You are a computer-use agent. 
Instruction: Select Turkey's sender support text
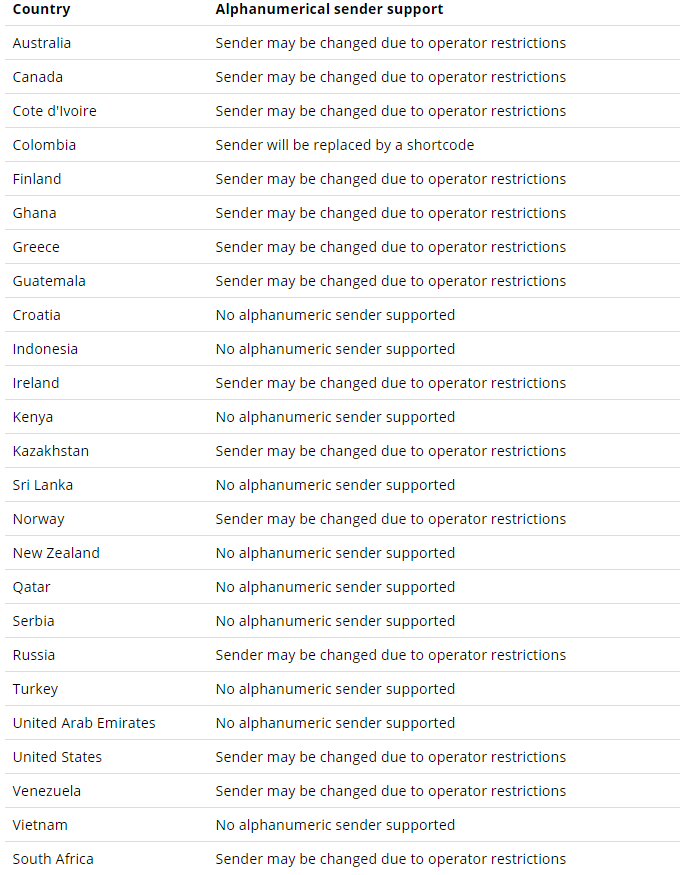coord(335,689)
